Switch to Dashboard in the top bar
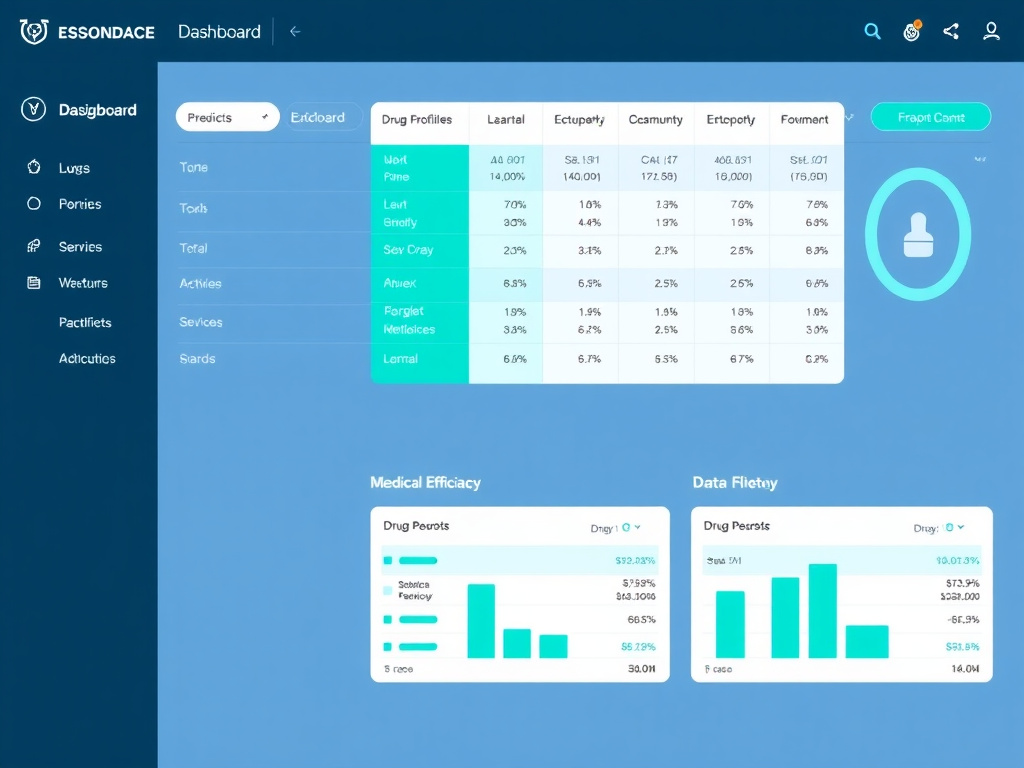Image resolution: width=1024 pixels, height=768 pixels. coord(219,31)
